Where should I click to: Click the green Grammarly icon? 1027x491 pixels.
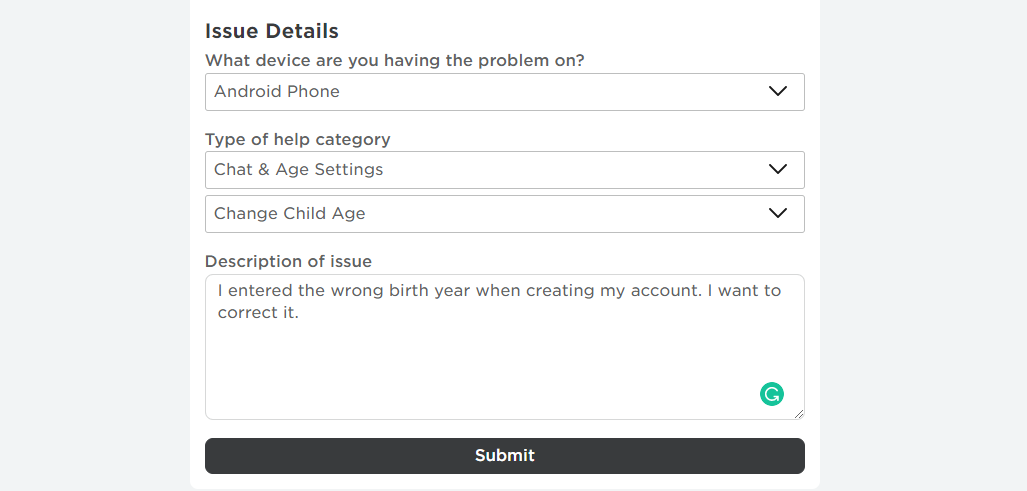[771, 394]
